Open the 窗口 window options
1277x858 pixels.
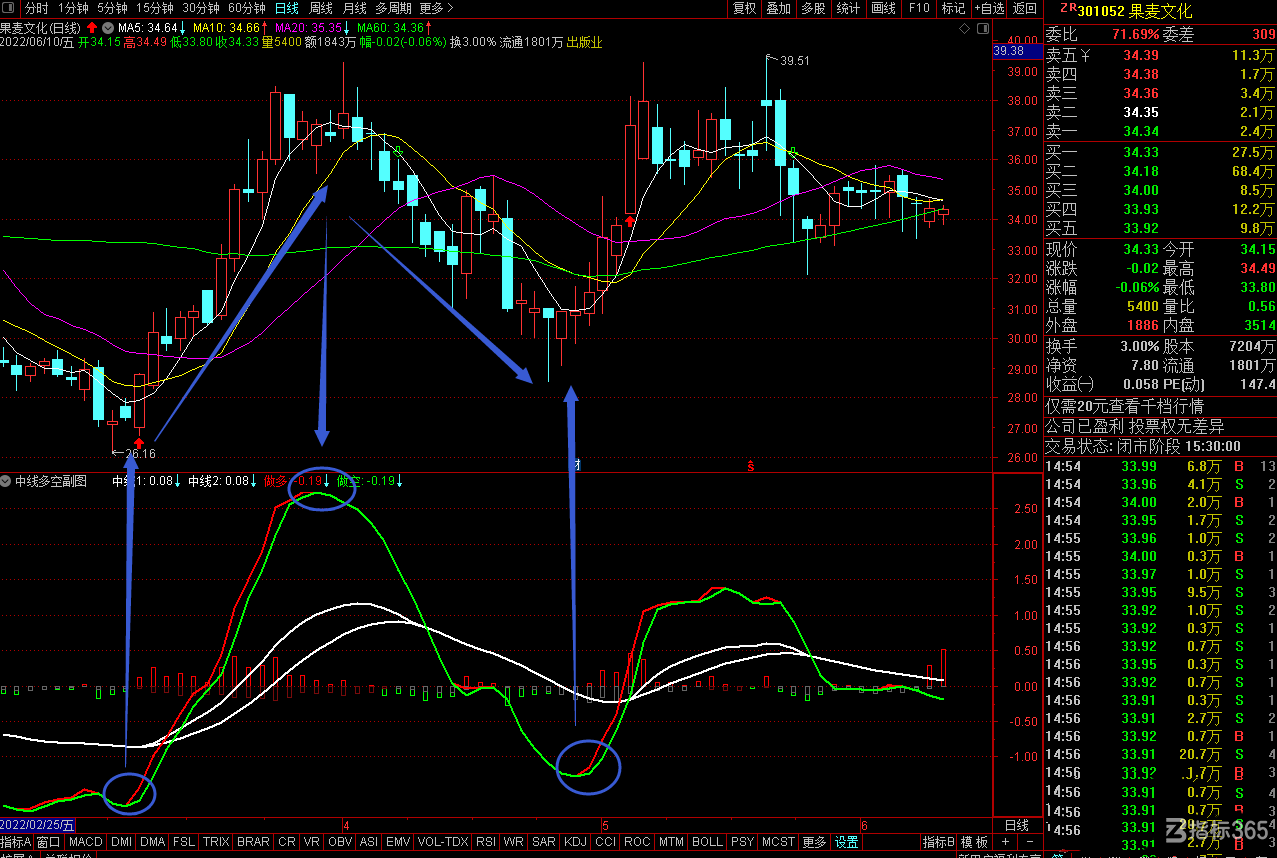49,842
